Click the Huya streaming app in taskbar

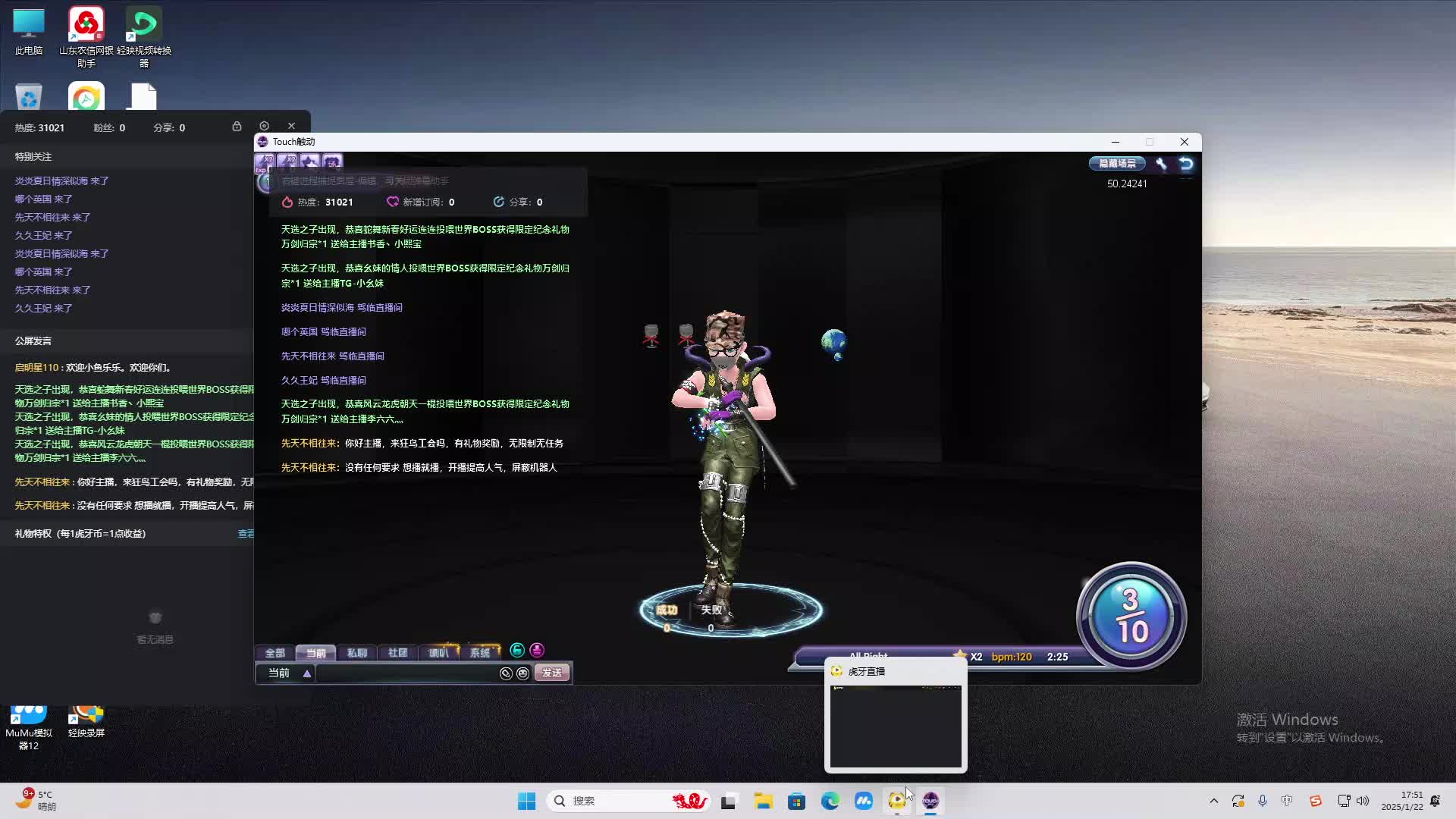tap(897, 801)
